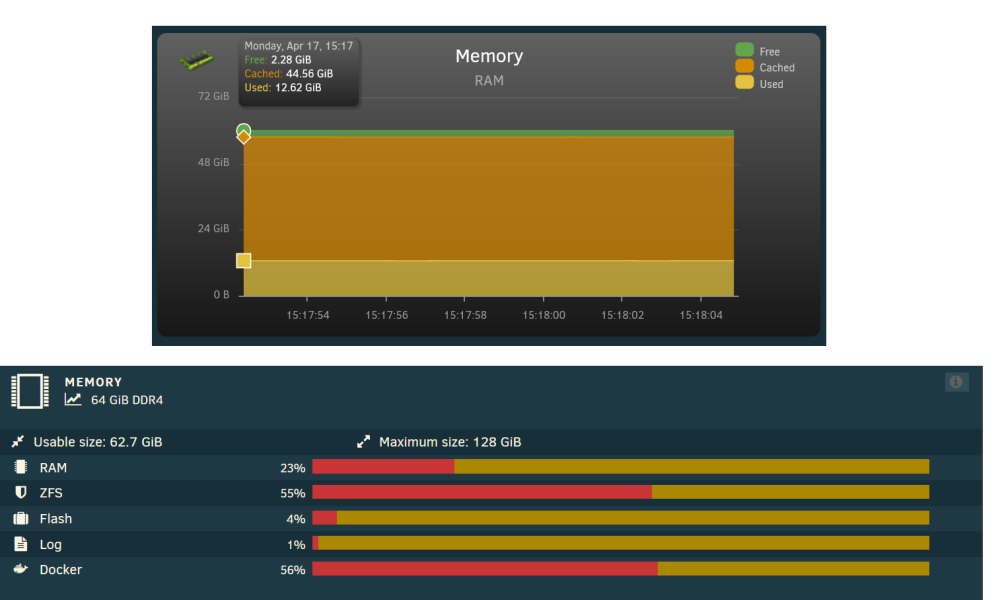This screenshot has width=1000, height=600.
Task: Click the ZFS shield icon
Action: 20,492
